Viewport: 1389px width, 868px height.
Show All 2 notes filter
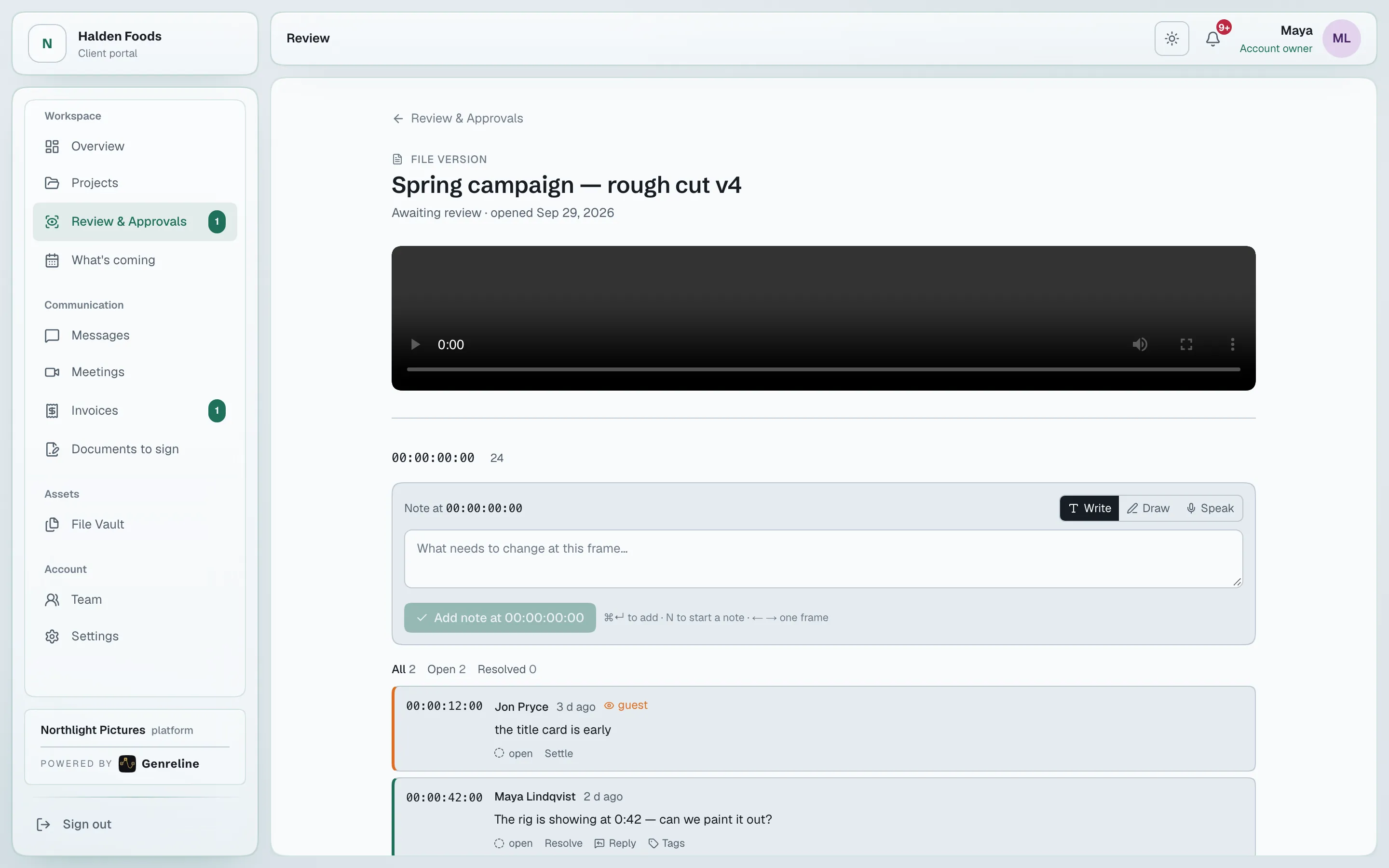pos(404,669)
